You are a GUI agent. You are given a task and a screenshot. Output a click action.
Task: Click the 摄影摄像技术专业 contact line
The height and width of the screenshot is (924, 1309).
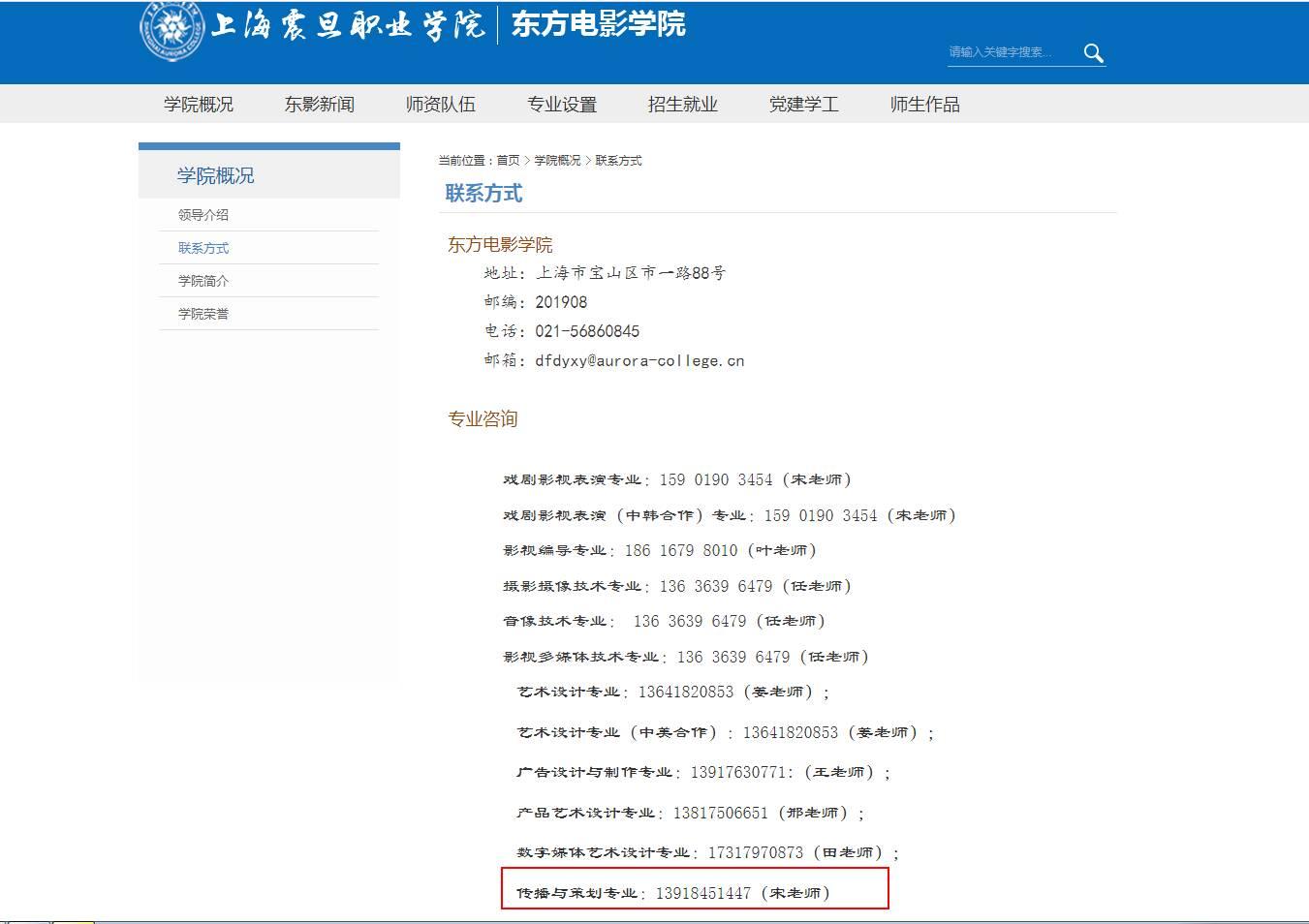coord(677,586)
